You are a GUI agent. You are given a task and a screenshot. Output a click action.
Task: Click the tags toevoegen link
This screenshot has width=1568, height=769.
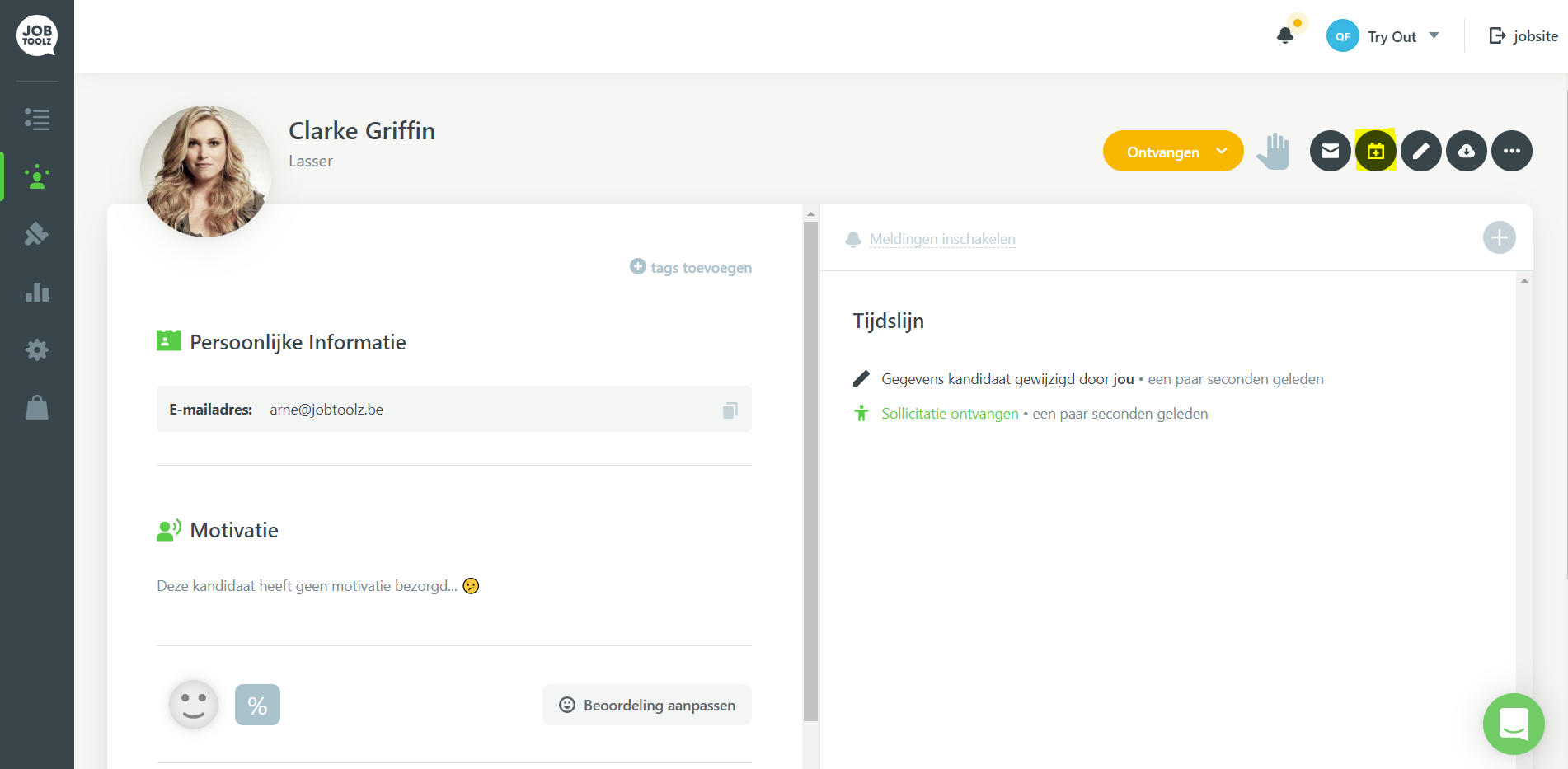(x=691, y=267)
